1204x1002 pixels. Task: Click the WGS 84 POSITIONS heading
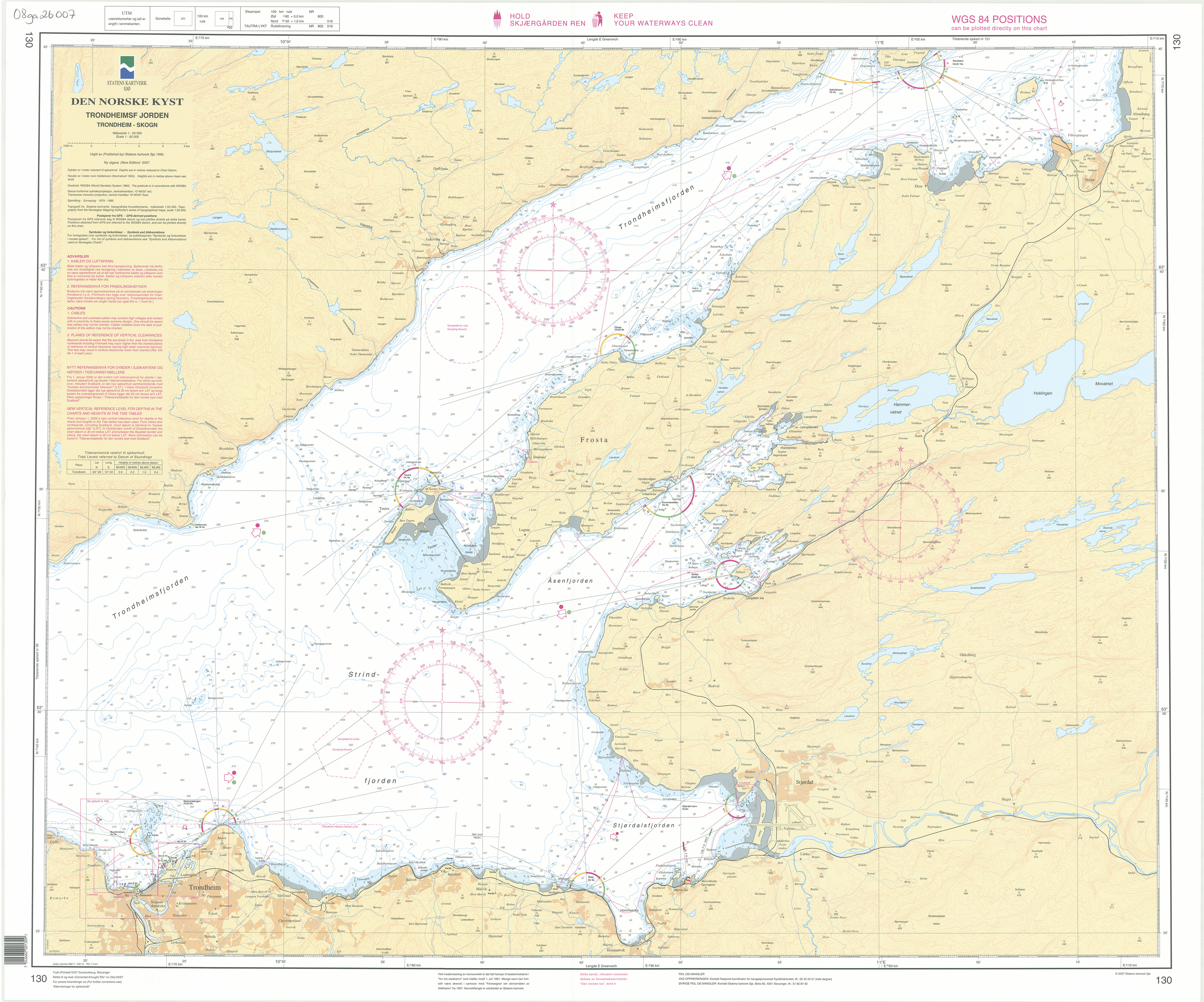tap(999, 19)
